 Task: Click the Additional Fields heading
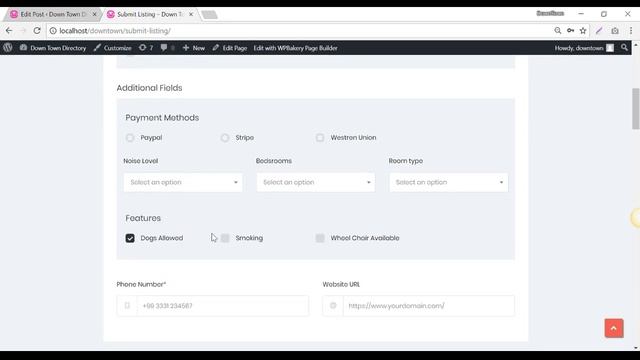coord(149,88)
